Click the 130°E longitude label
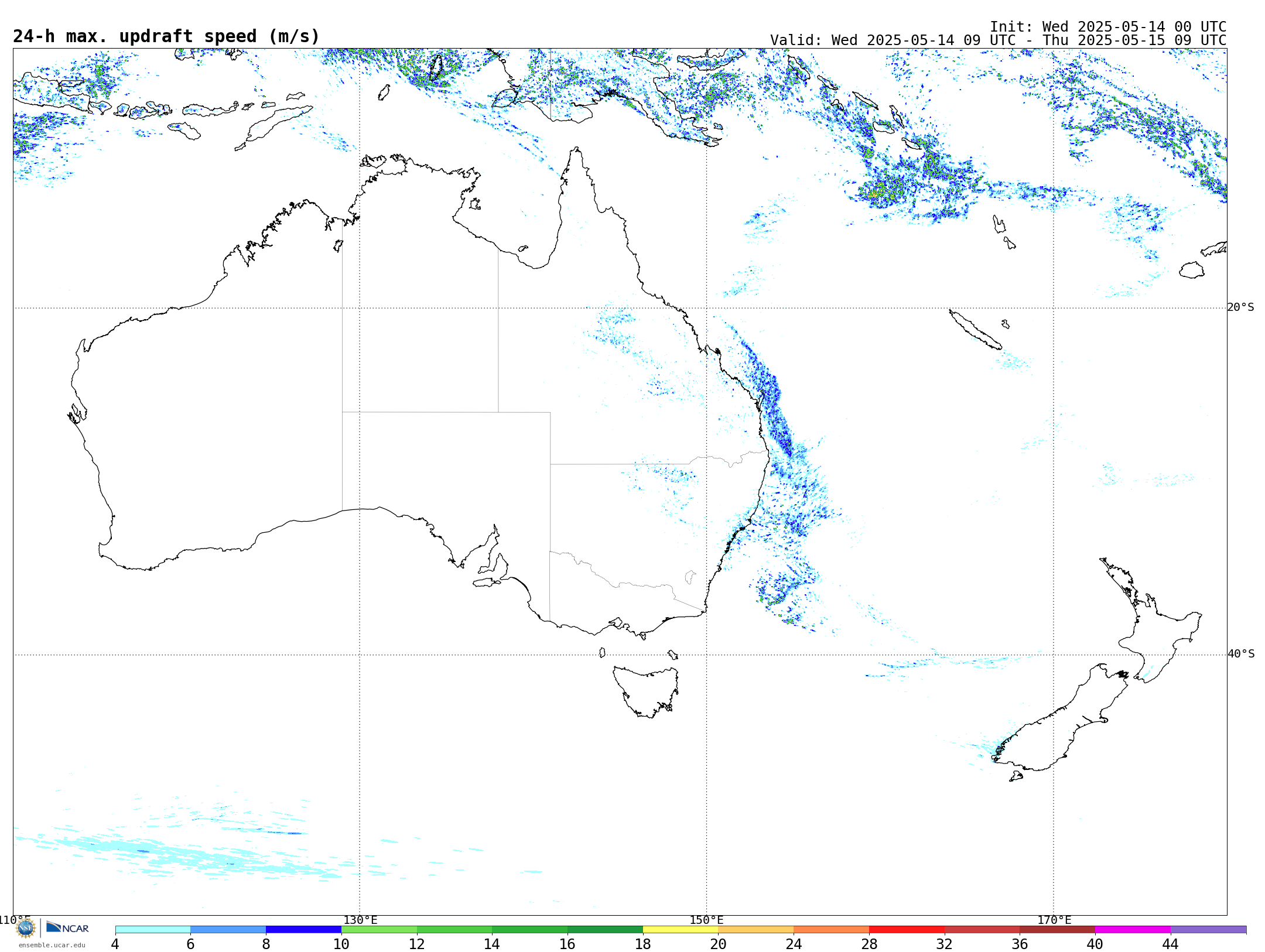Image resolution: width=1265 pixels, height=952 pixels. (360, 920)
